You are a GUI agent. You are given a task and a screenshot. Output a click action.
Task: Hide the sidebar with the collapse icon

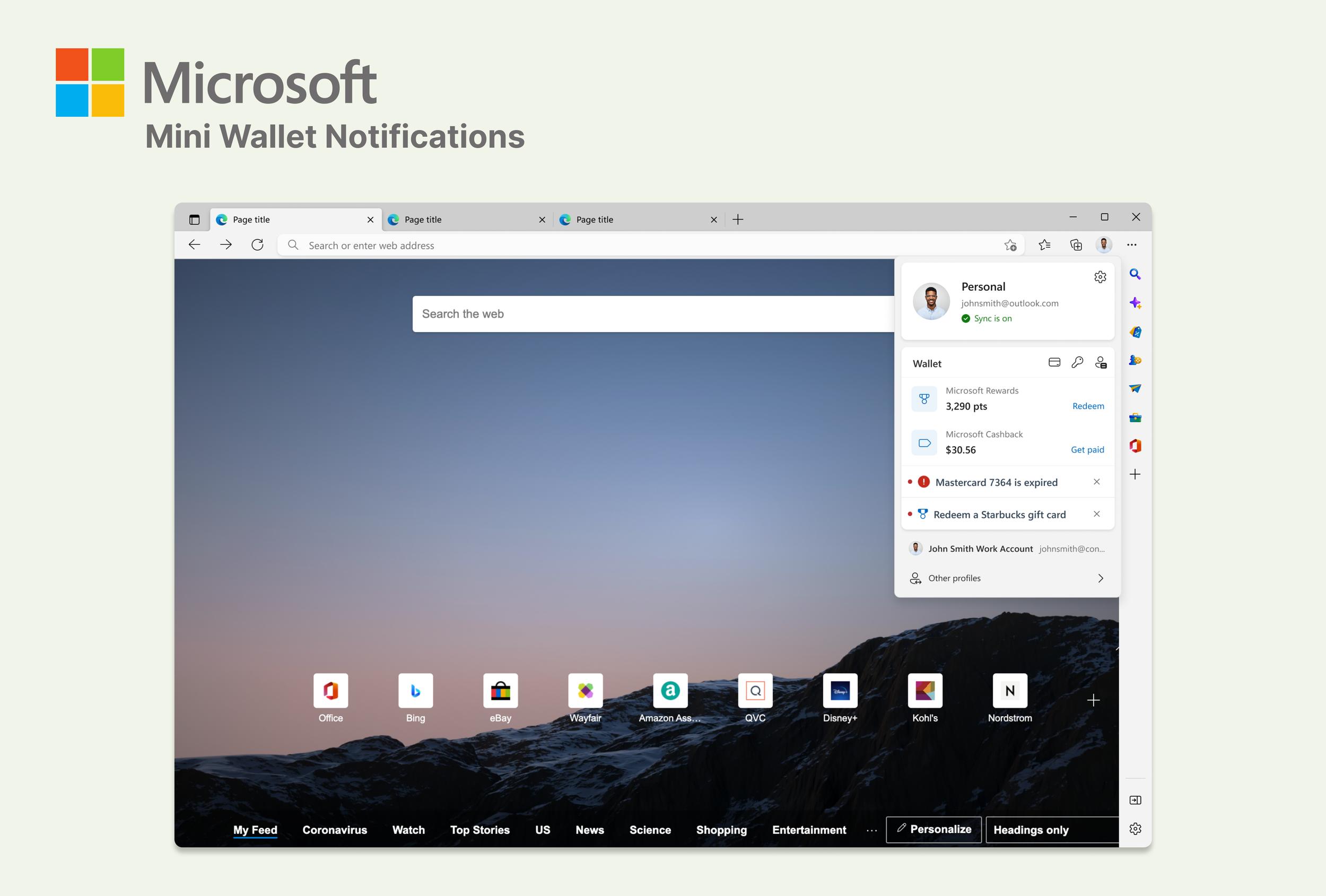tap(1135, 800)
